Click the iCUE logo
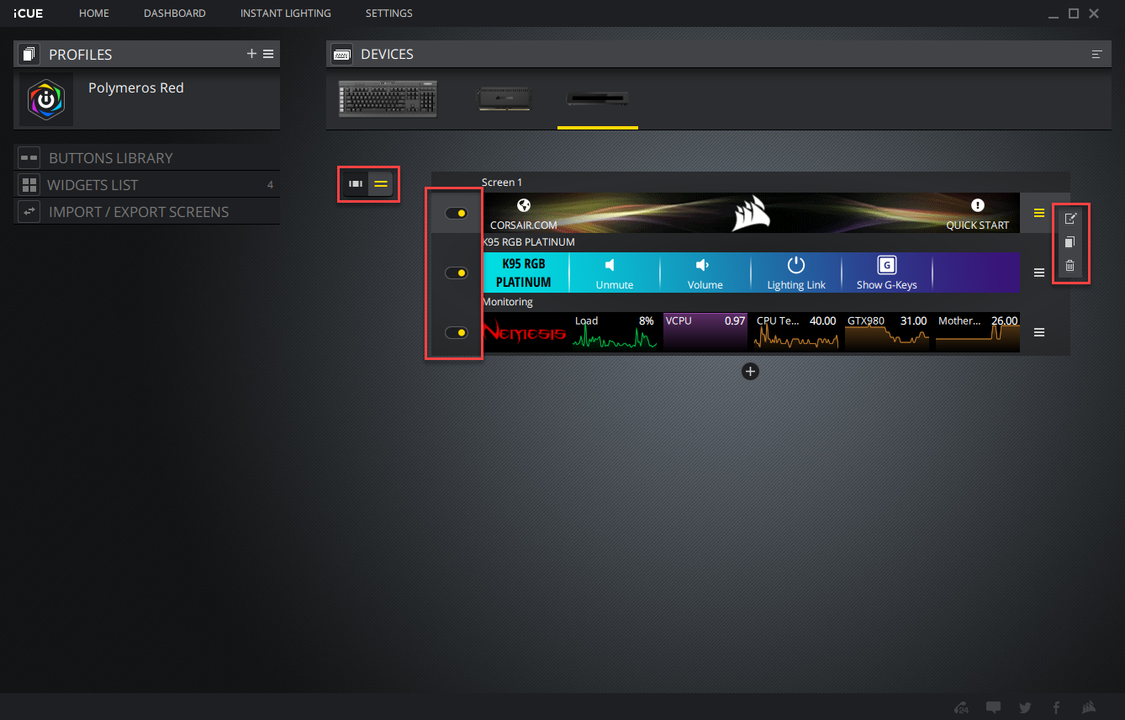Viewport: 1125px width, 720px height. pyautogui.click(x=28, y=14)
